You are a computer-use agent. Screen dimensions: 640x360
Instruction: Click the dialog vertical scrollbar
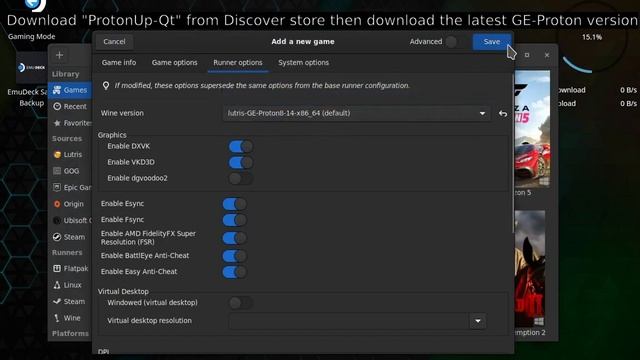(x=513, y=153)
